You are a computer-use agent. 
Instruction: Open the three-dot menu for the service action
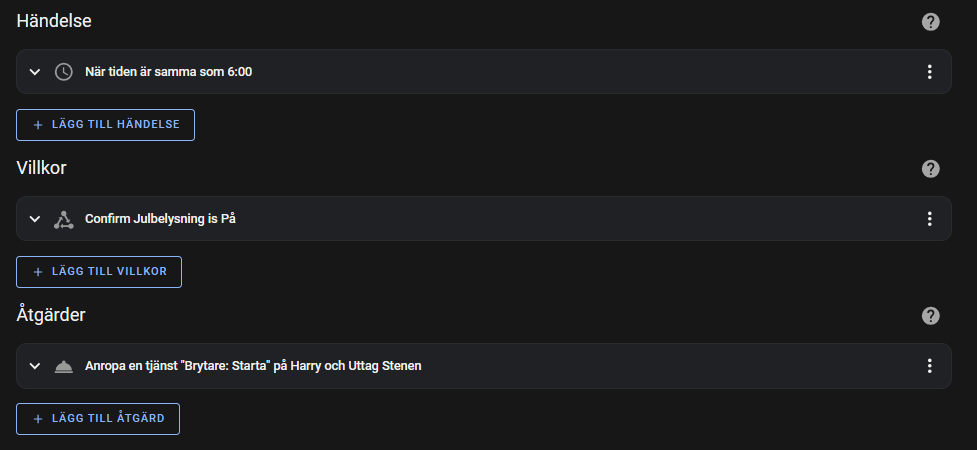(929, 366)
